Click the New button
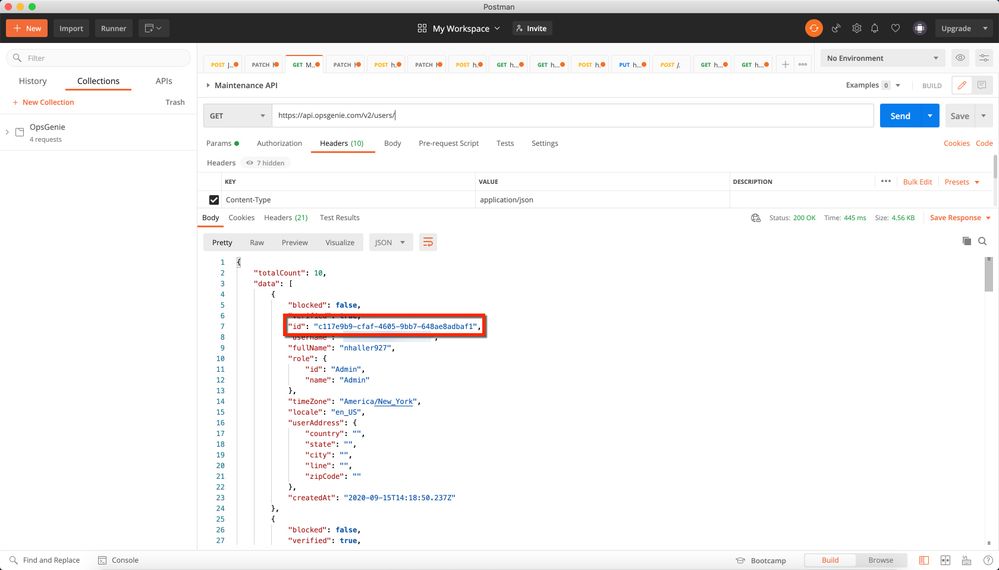This screenshot has width=999, height=570. (27, 28)
